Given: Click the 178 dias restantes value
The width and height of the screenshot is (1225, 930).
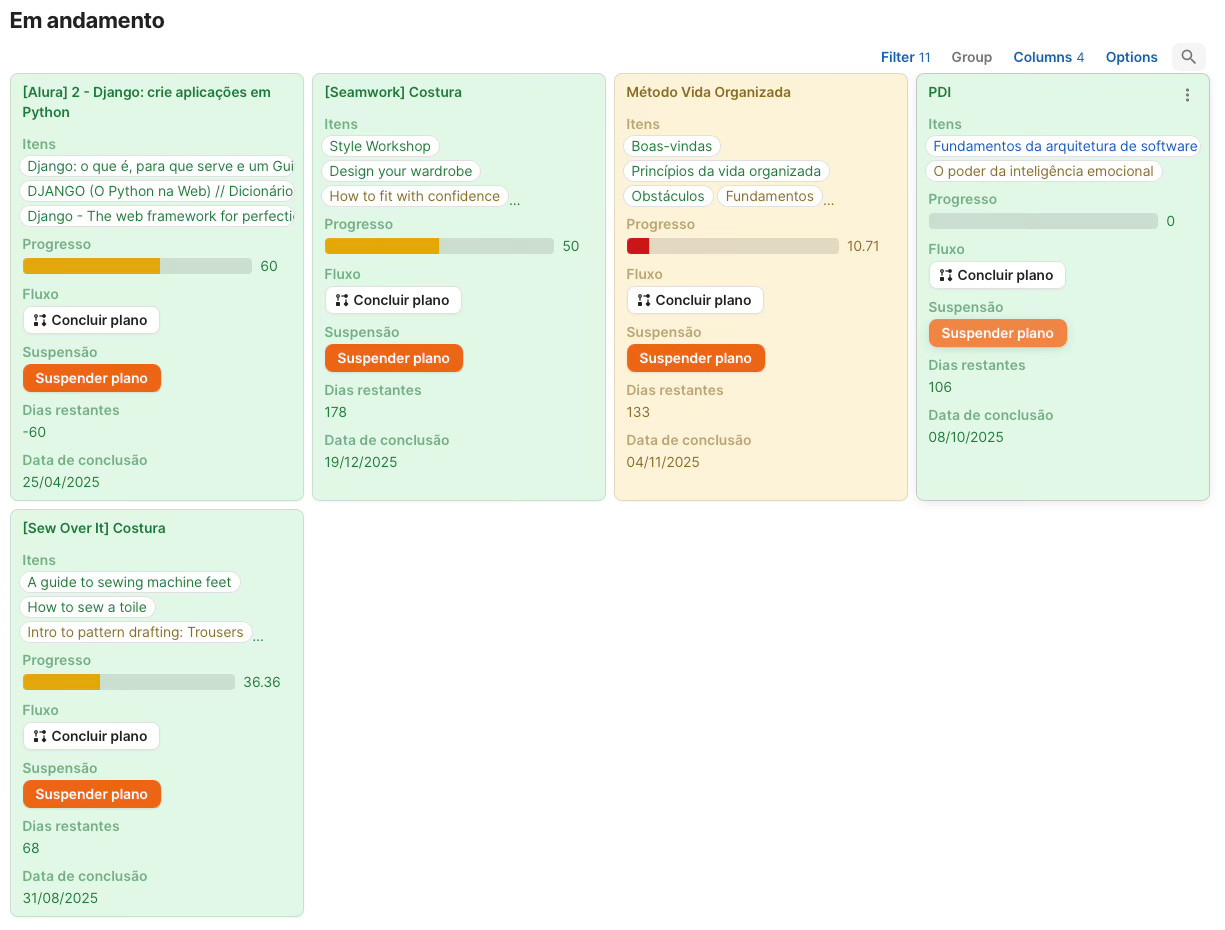Looking at the screenshot, I should click(335, 412).
